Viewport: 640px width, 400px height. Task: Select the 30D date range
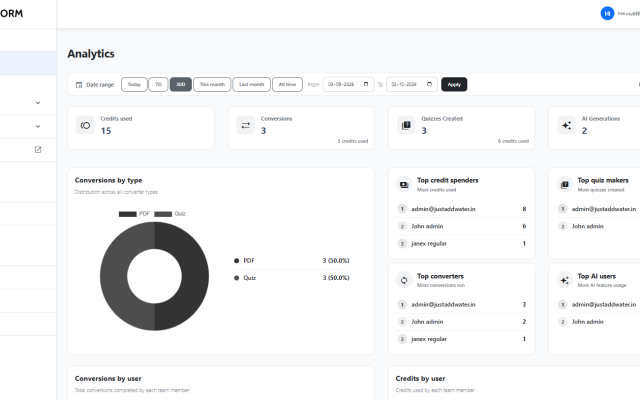[181, 84]
